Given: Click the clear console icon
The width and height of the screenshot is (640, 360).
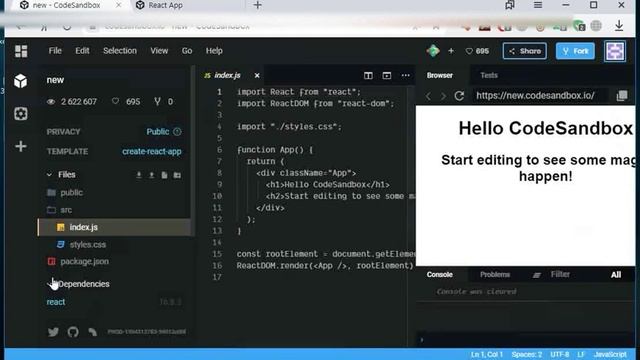Looking at the screenshot, I should [537, 275].
